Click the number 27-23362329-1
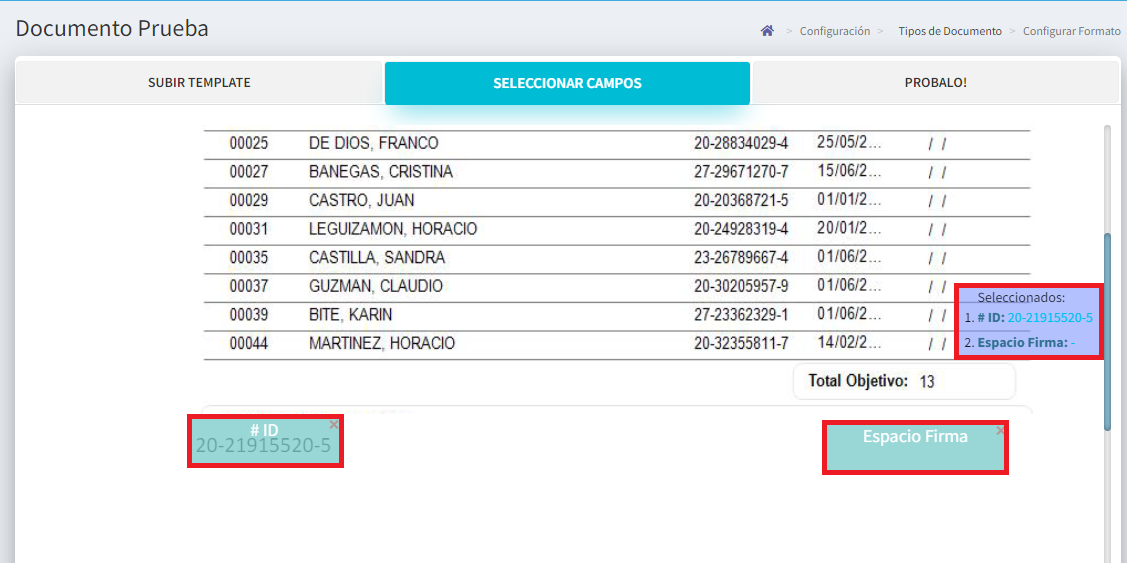The width and height of the screenshot is (1127, 563). (x=741, y=315)
